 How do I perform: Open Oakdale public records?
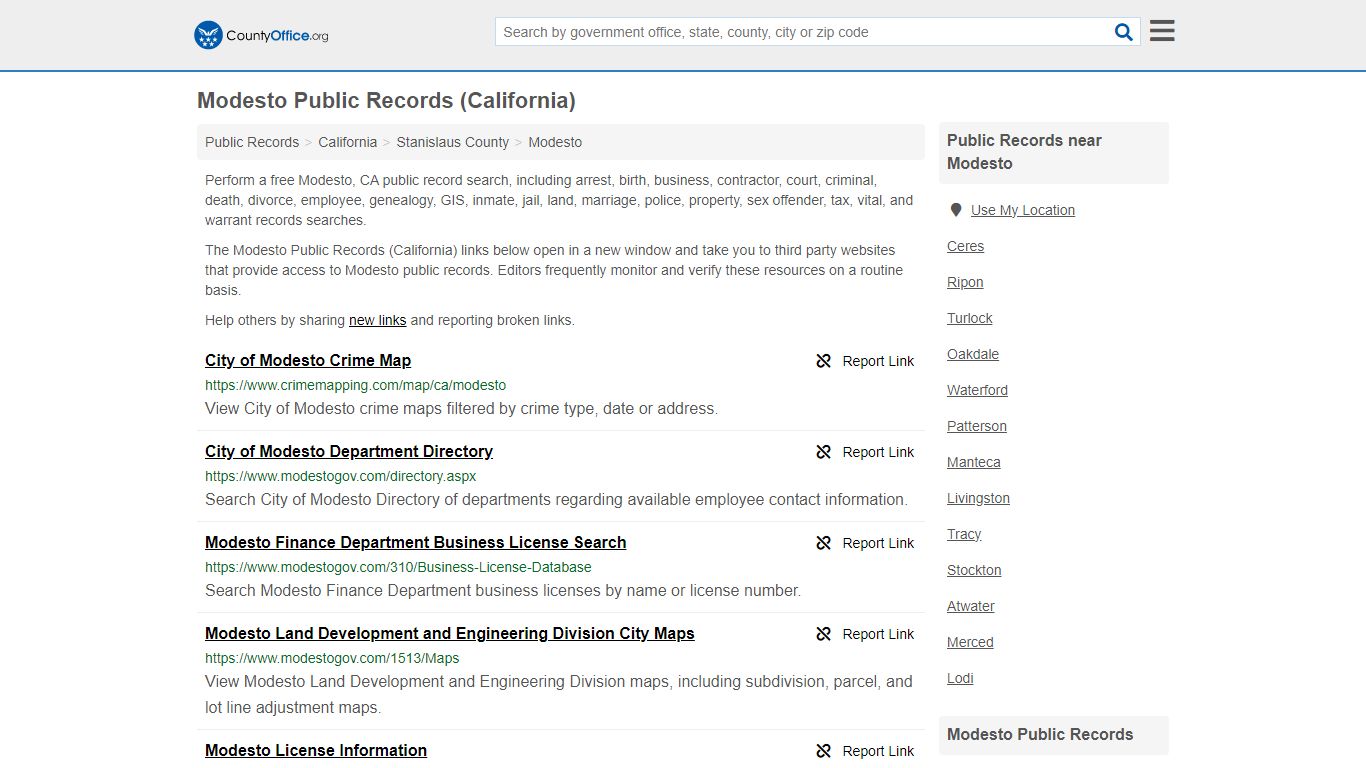[x=973, y=354]
